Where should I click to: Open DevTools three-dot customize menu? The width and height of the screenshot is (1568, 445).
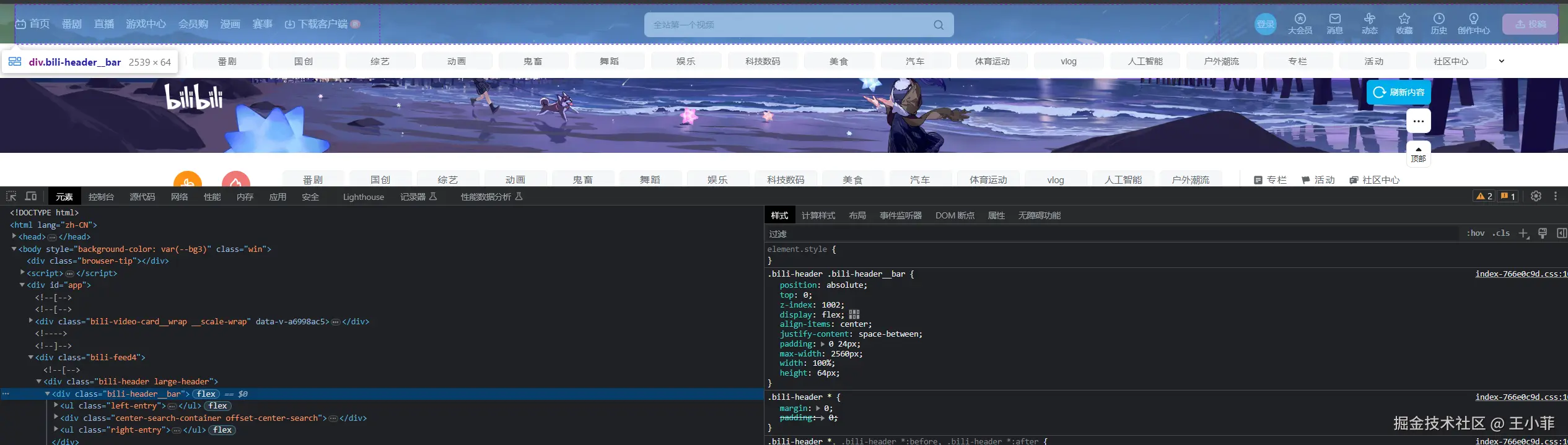1556,196
